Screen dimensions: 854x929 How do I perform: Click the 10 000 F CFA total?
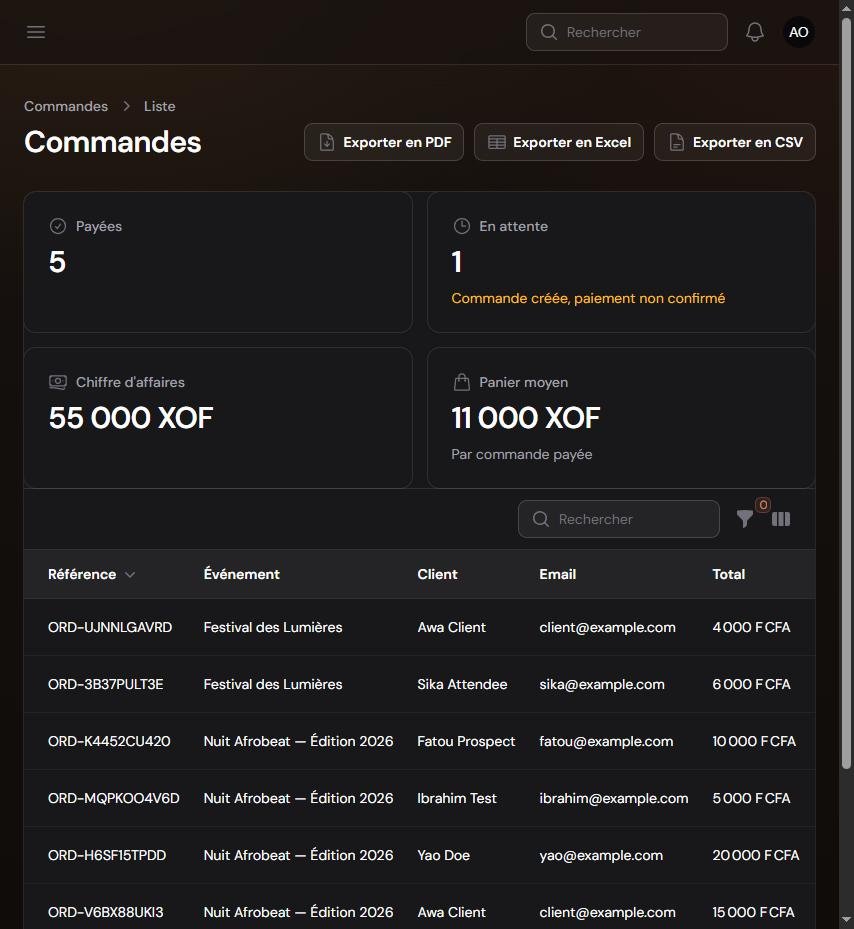click(754, 741)
